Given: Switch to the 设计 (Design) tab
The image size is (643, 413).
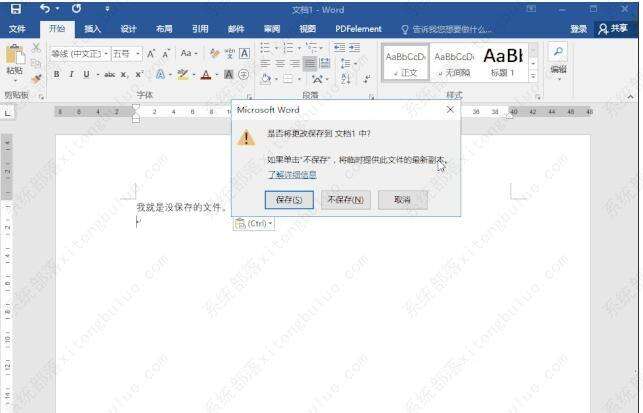Looking at the screenshot, I should click(128, 29).
